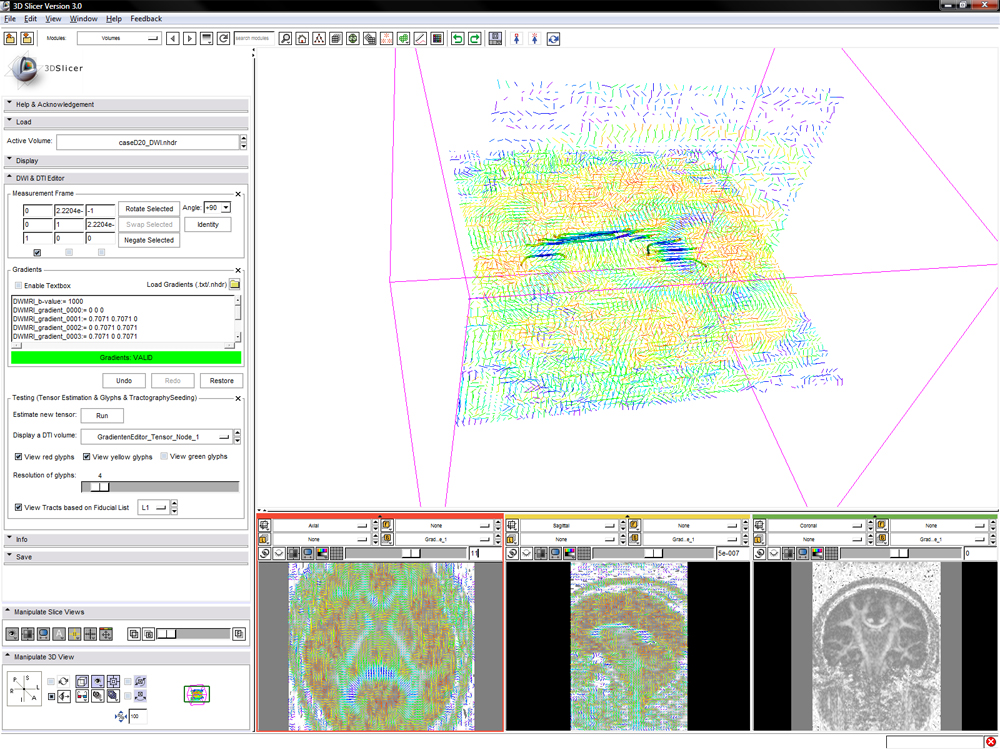
Task: Open the Window menu
Action: (x=84, y=19)
